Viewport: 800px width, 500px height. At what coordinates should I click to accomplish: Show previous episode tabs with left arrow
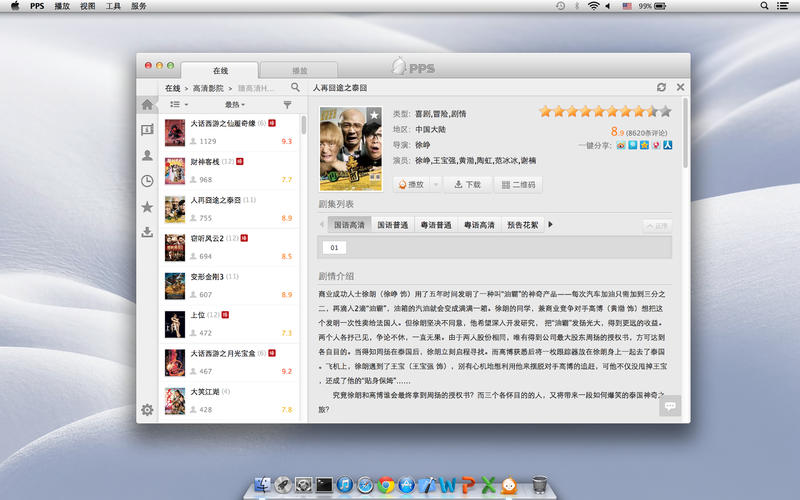pos(322,224)
